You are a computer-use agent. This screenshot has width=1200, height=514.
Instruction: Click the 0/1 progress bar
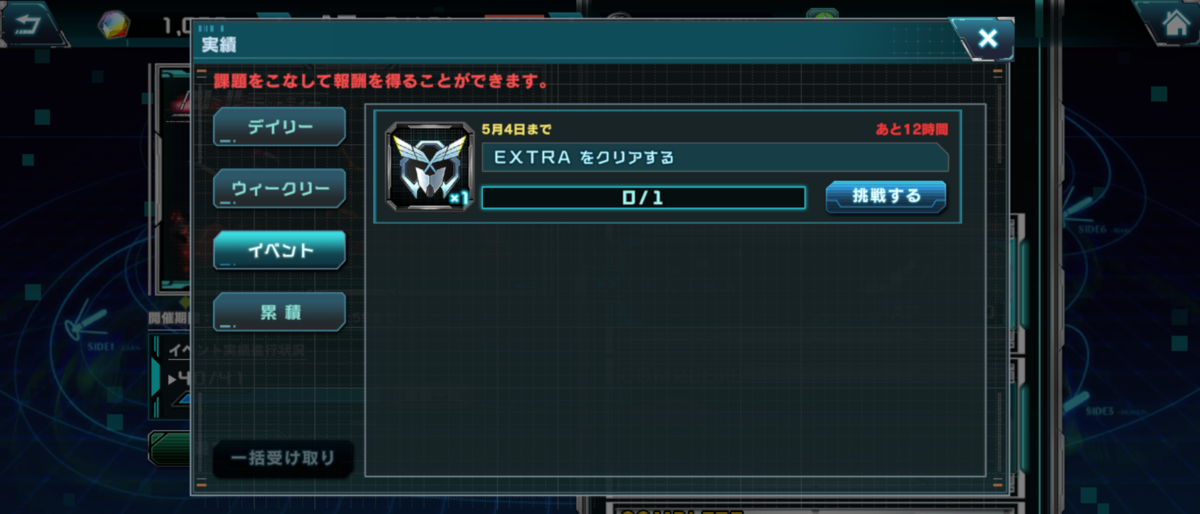(x=643, y=198)
